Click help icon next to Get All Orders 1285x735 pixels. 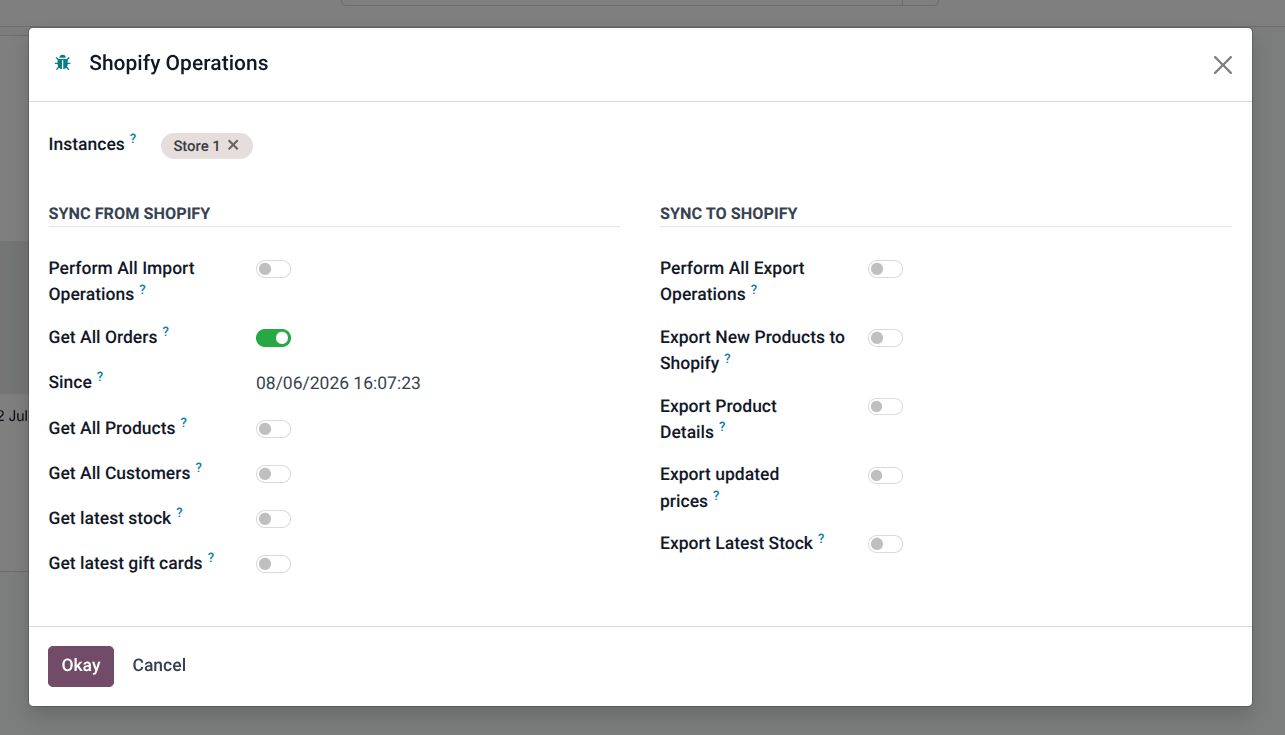(x=166, y=331)
